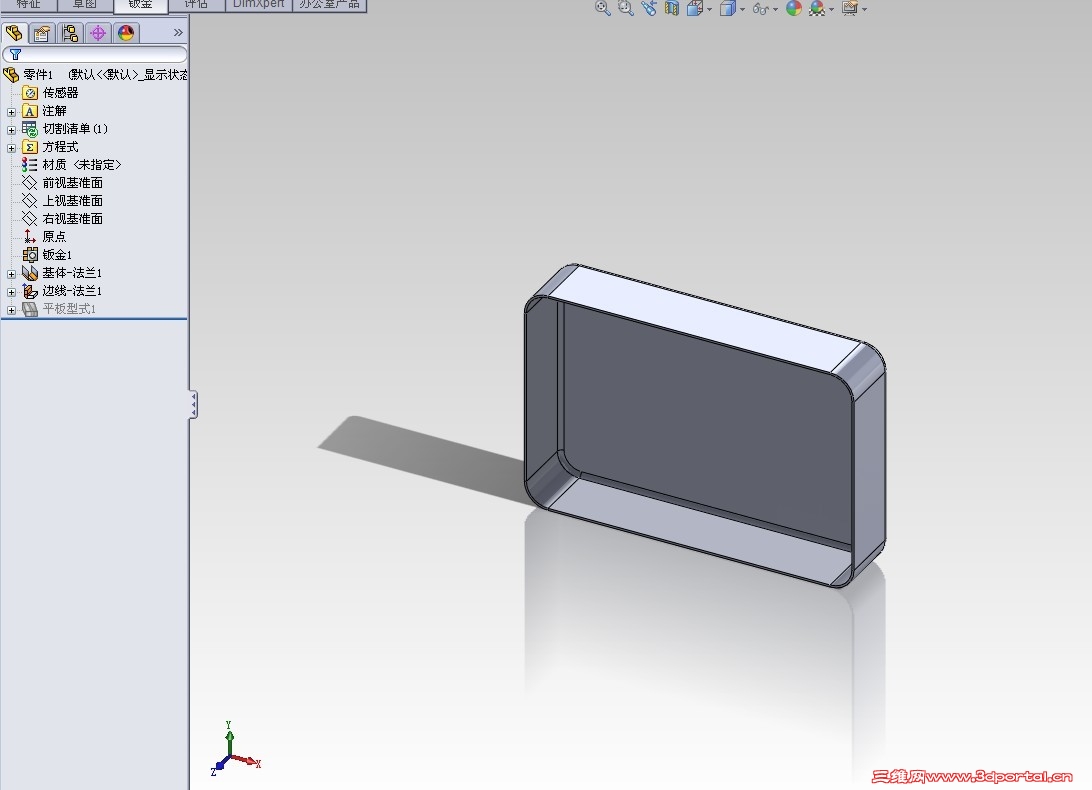This screenshot has width=1092, height=790.
Task: Open the View Orientation dropdown arrow
Action: click(x=710, y=10)
